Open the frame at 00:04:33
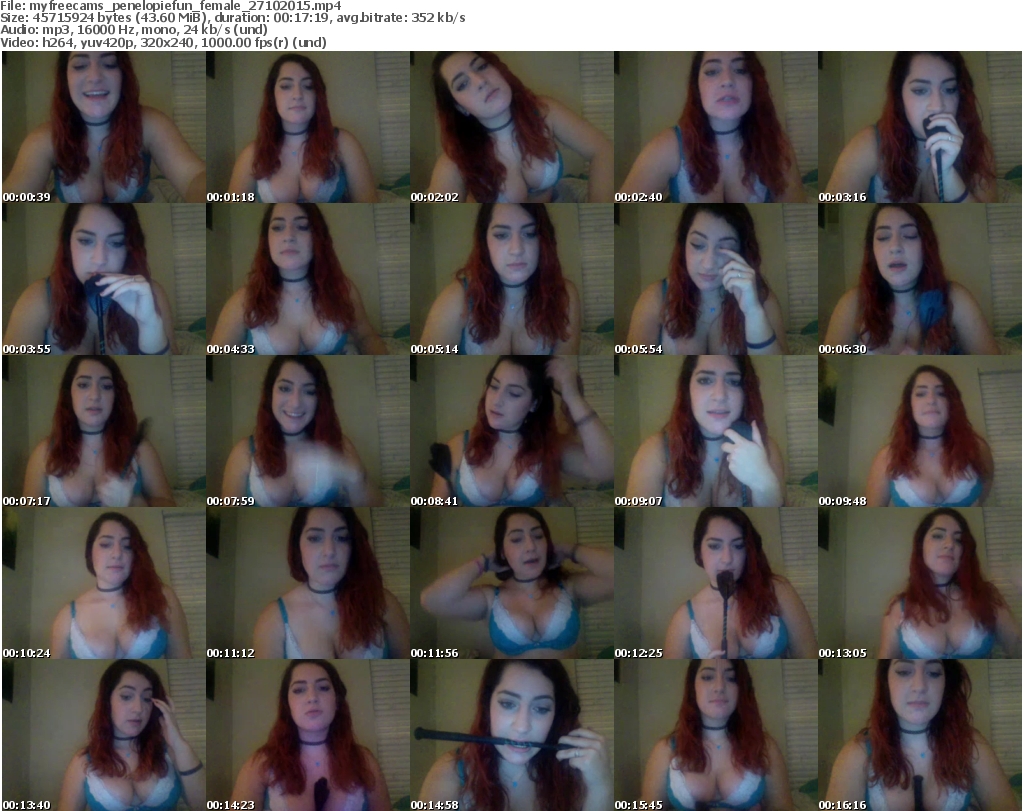 [x=308, y=279]
